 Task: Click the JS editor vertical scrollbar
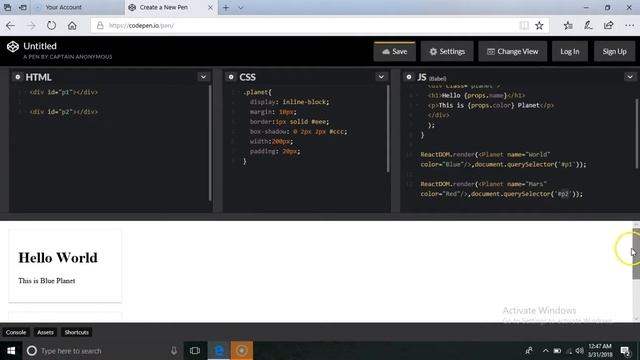(x=637, y=133)
